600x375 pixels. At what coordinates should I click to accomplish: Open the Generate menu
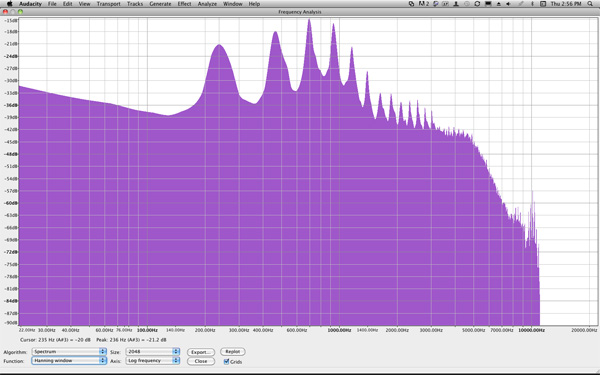click(160, 4)
